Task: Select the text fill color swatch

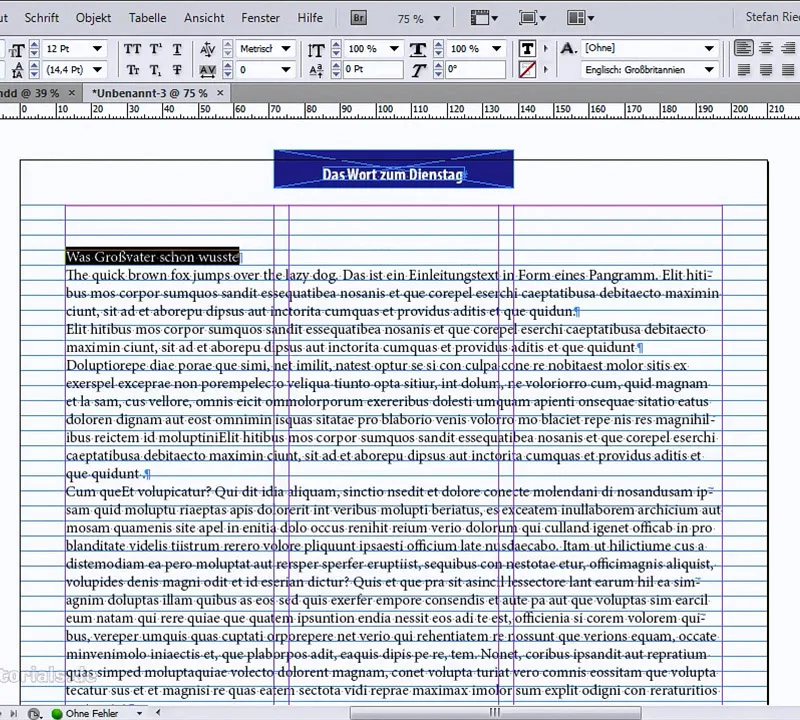Action: (527, 49)
